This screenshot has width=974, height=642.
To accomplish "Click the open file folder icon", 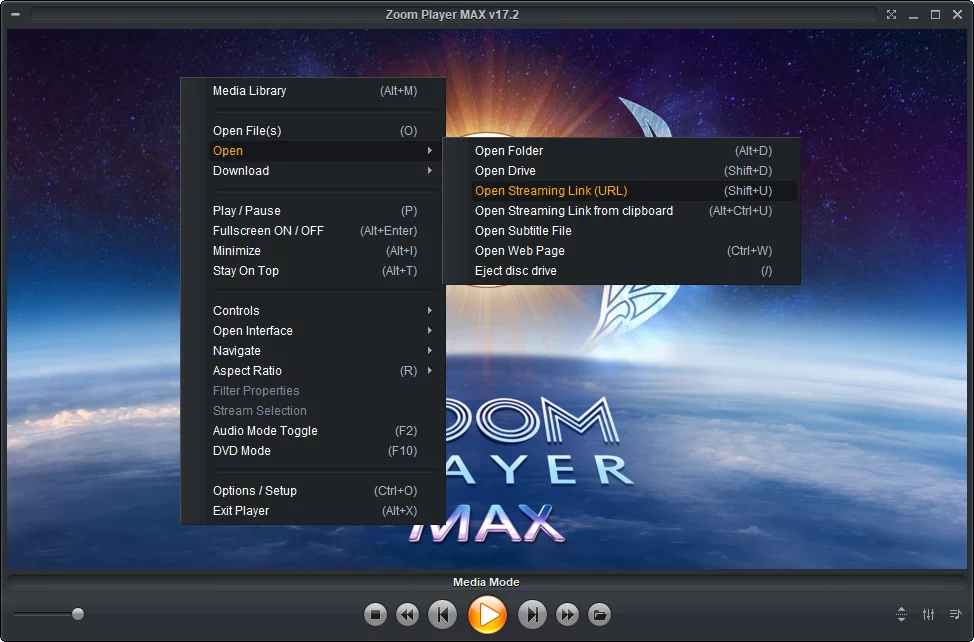I will click(x=599, y=614).
